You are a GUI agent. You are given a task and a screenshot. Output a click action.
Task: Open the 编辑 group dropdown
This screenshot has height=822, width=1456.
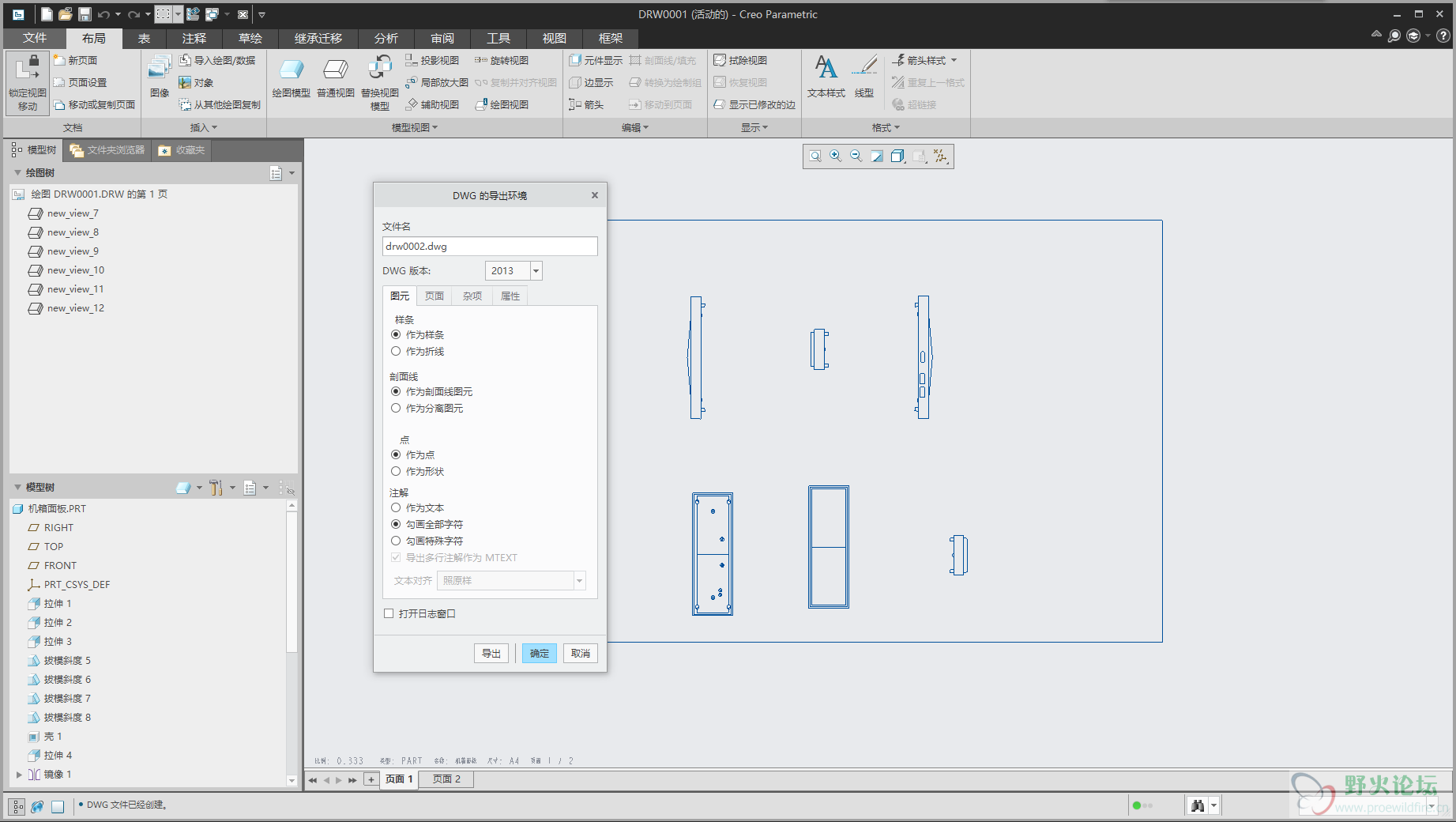(x=635, y=127)
